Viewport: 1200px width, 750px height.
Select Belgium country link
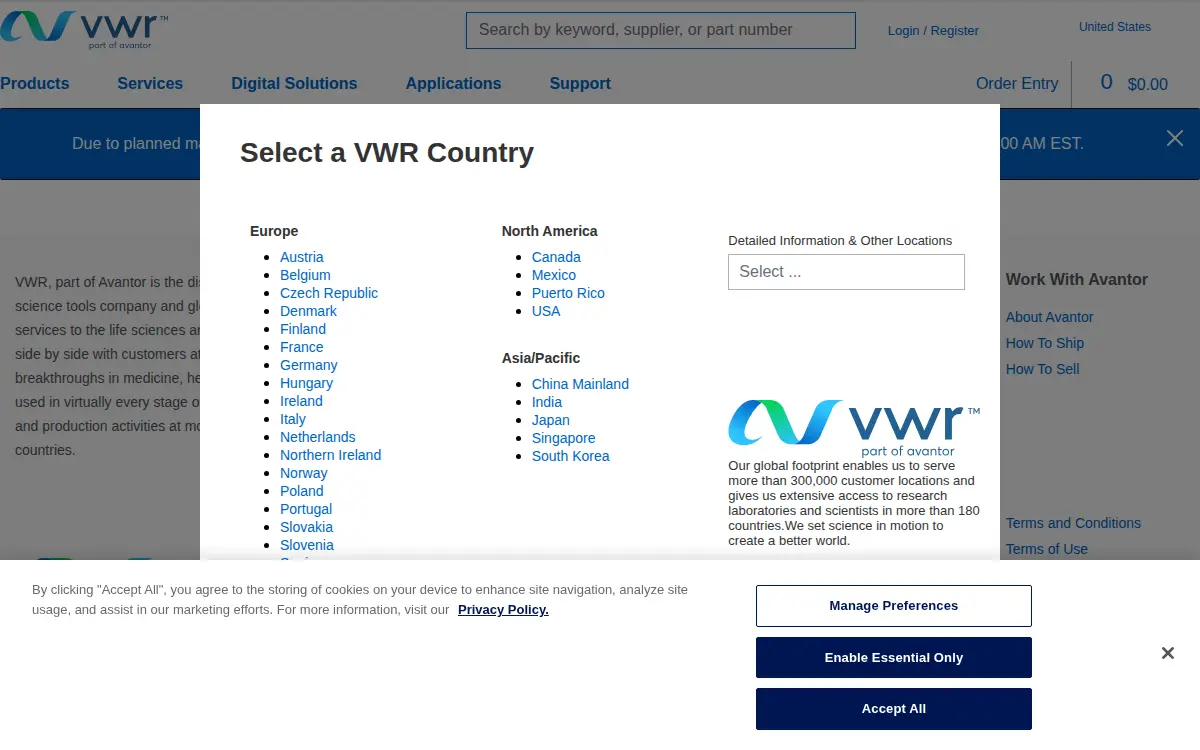pos(305,275)
